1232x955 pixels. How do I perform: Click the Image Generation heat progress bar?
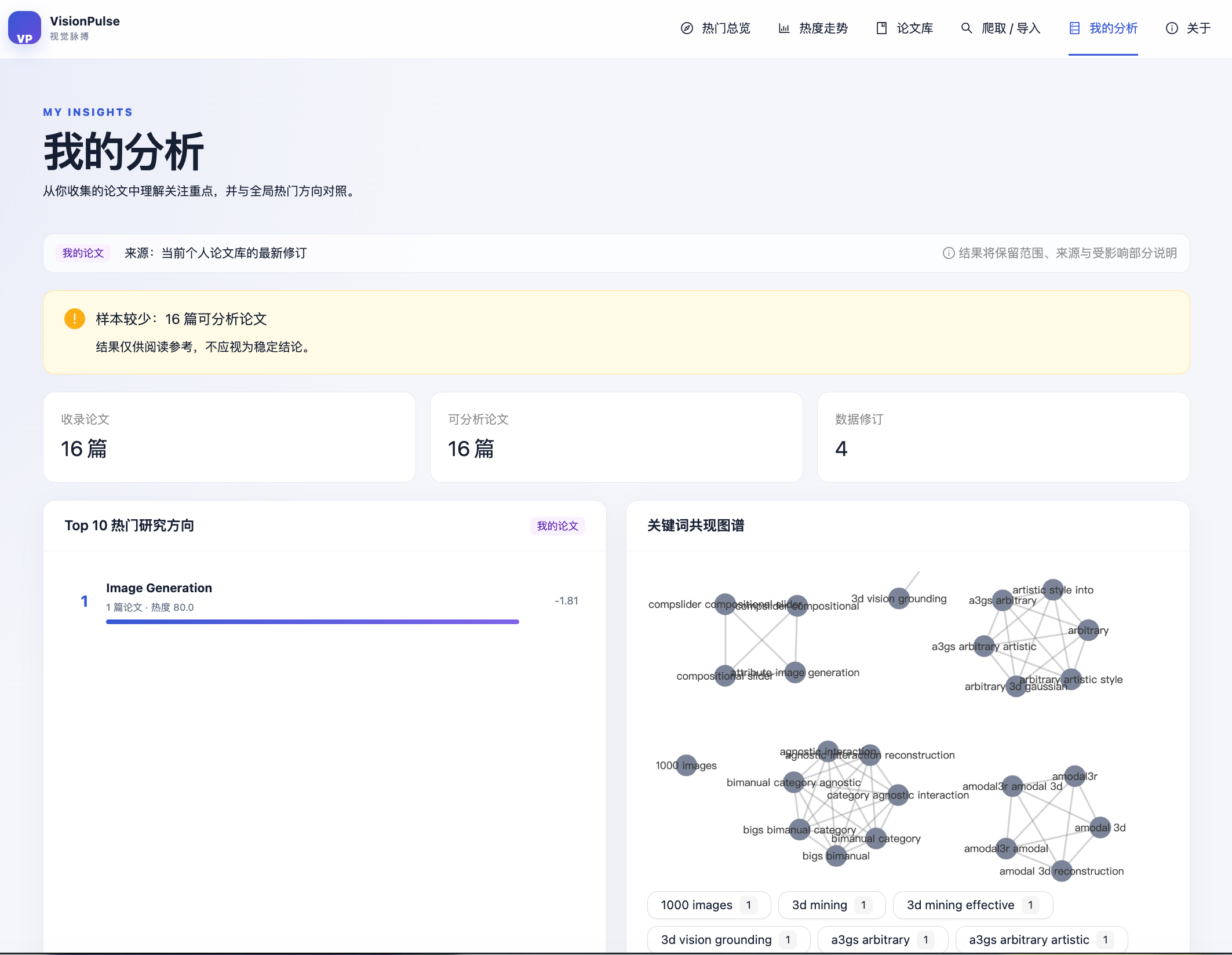pyautogui.click(x=313, y=622)
